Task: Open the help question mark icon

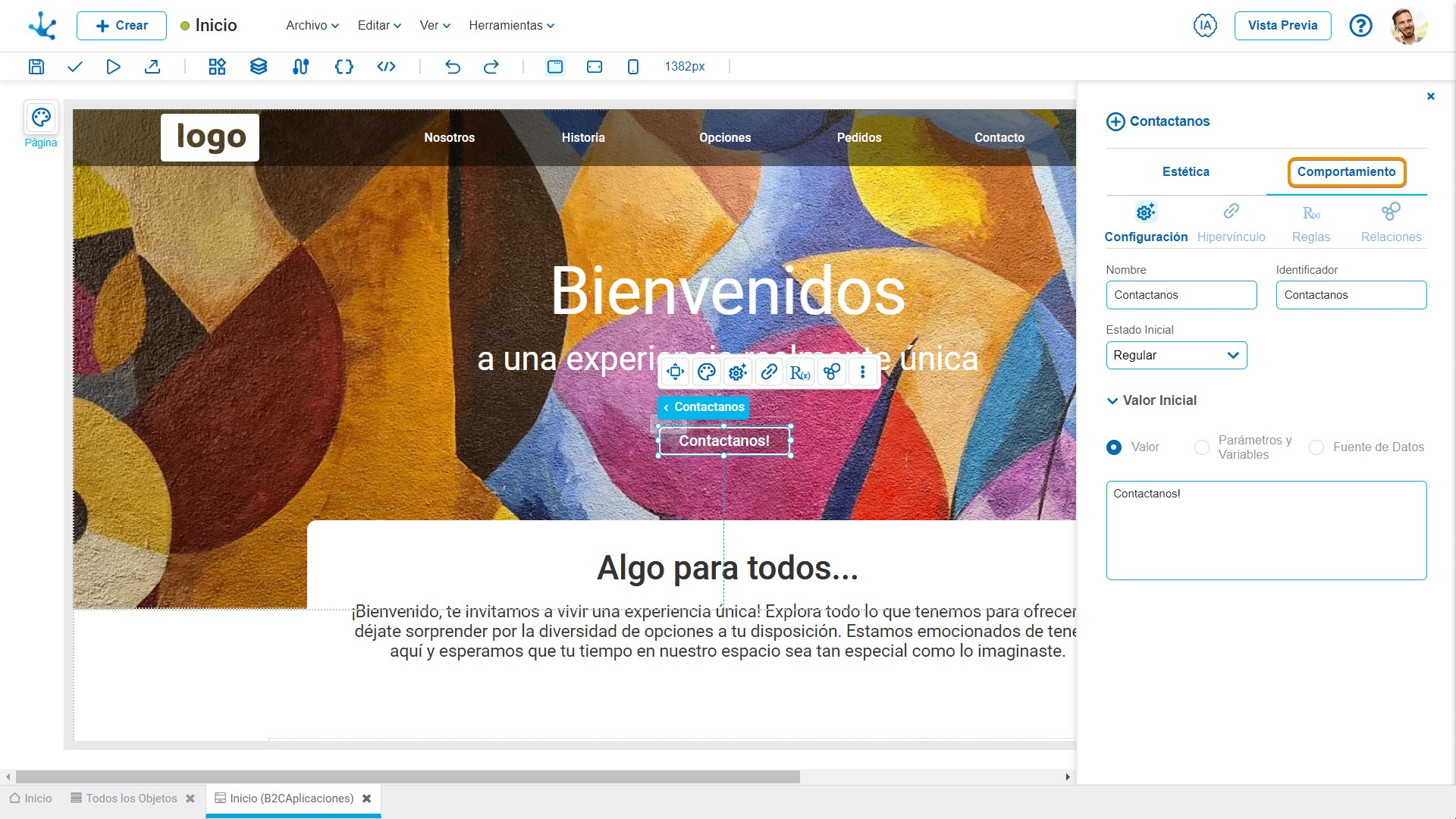Action: (1360, 26)
